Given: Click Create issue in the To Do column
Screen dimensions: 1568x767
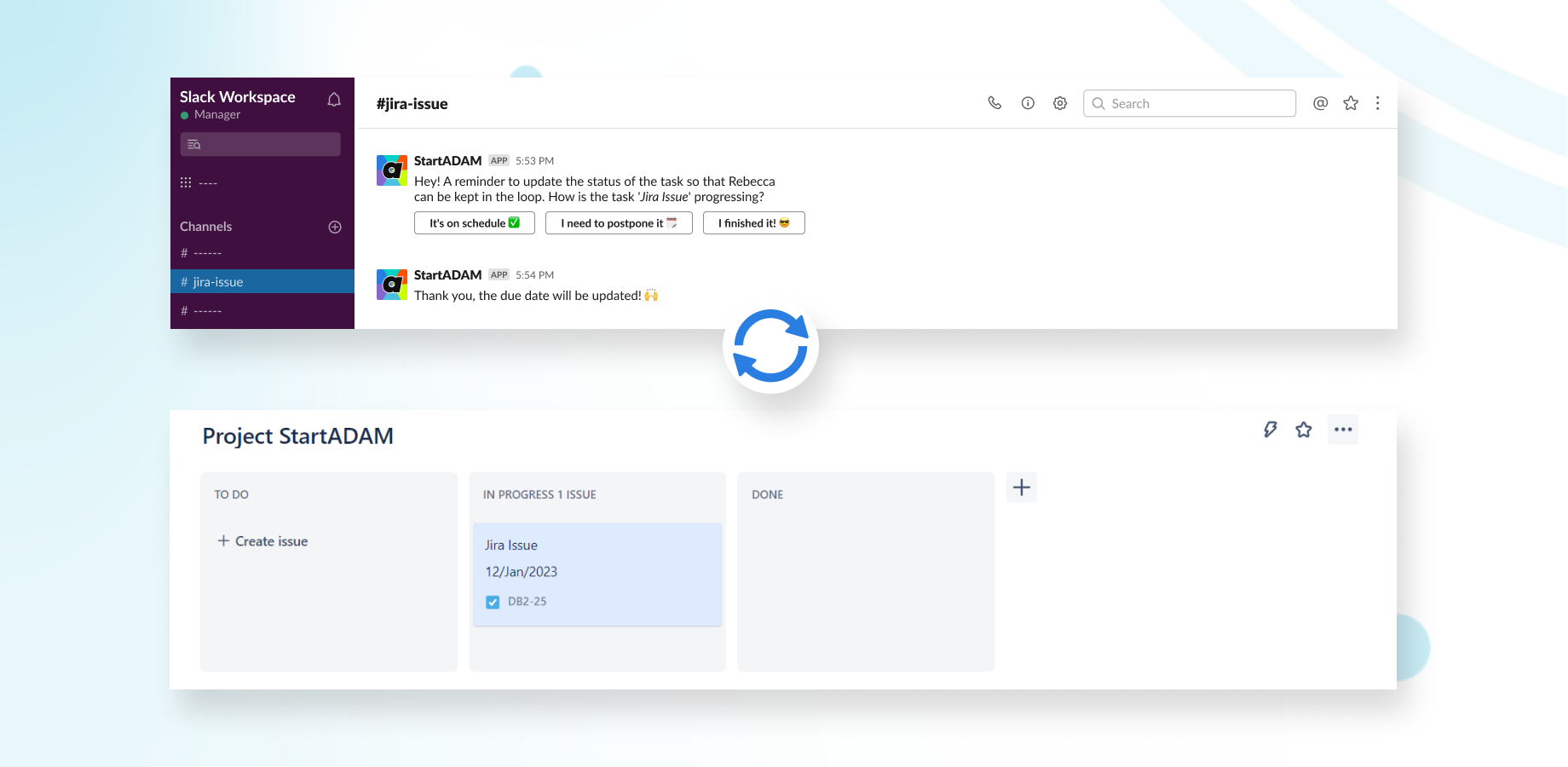Looking at the screenshot, I should coord(262,541).
